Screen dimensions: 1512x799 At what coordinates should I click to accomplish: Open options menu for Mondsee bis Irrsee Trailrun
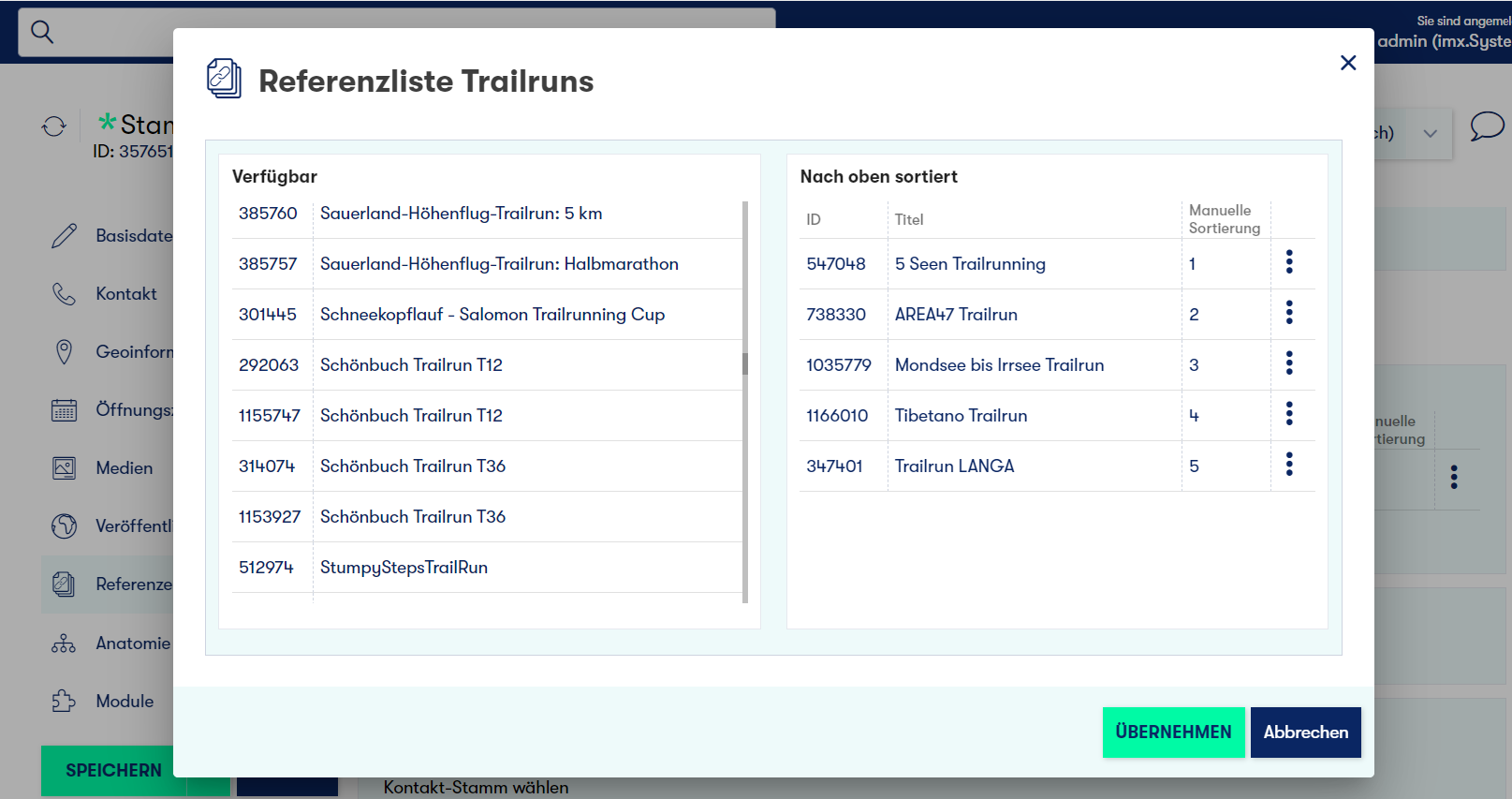tap(1289, 364)
